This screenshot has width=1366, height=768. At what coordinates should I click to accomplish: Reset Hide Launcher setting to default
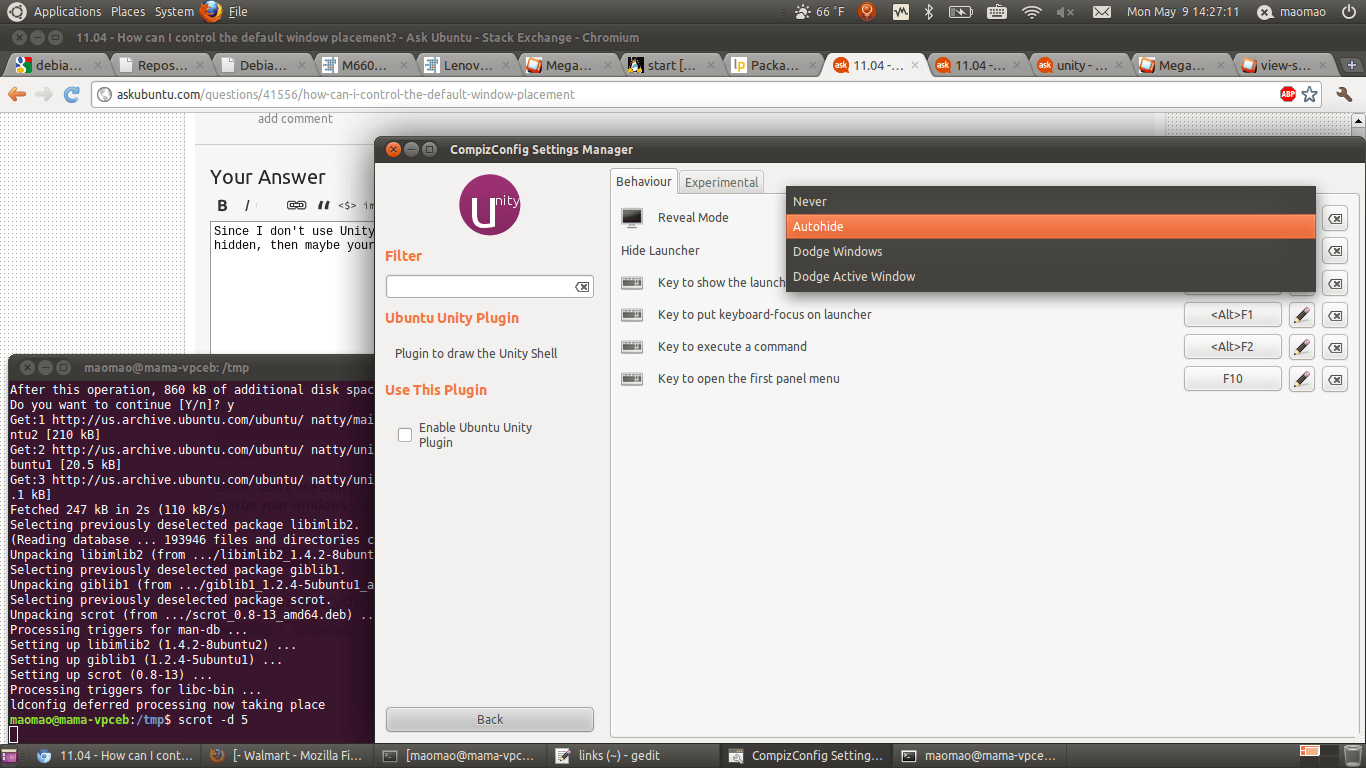point(1335,251)
